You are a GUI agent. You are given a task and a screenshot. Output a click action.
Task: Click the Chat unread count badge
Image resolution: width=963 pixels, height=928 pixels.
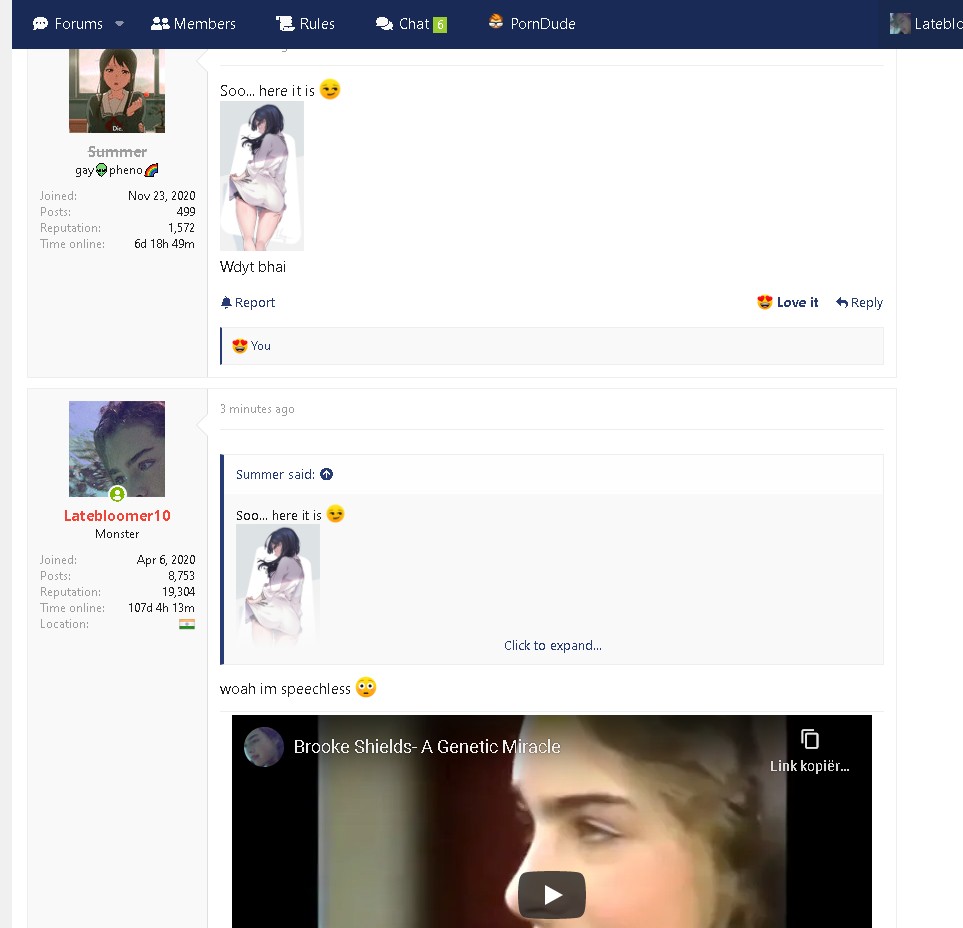[x=440, y=25]
